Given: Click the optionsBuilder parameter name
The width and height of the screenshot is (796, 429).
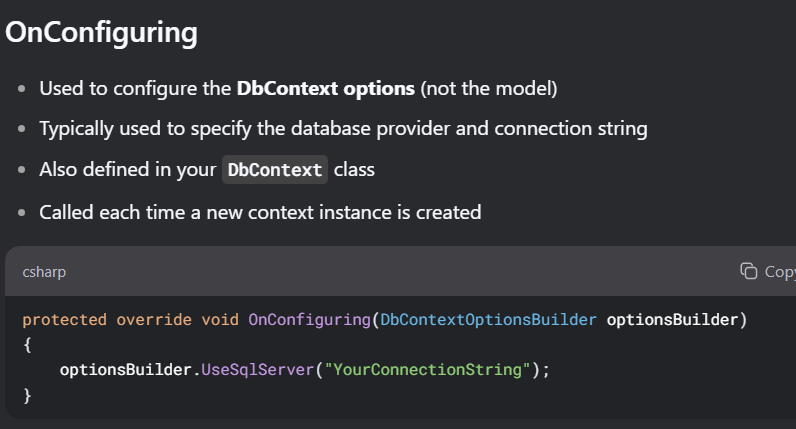Looking at the screenshot, I should tap(672, 320).
